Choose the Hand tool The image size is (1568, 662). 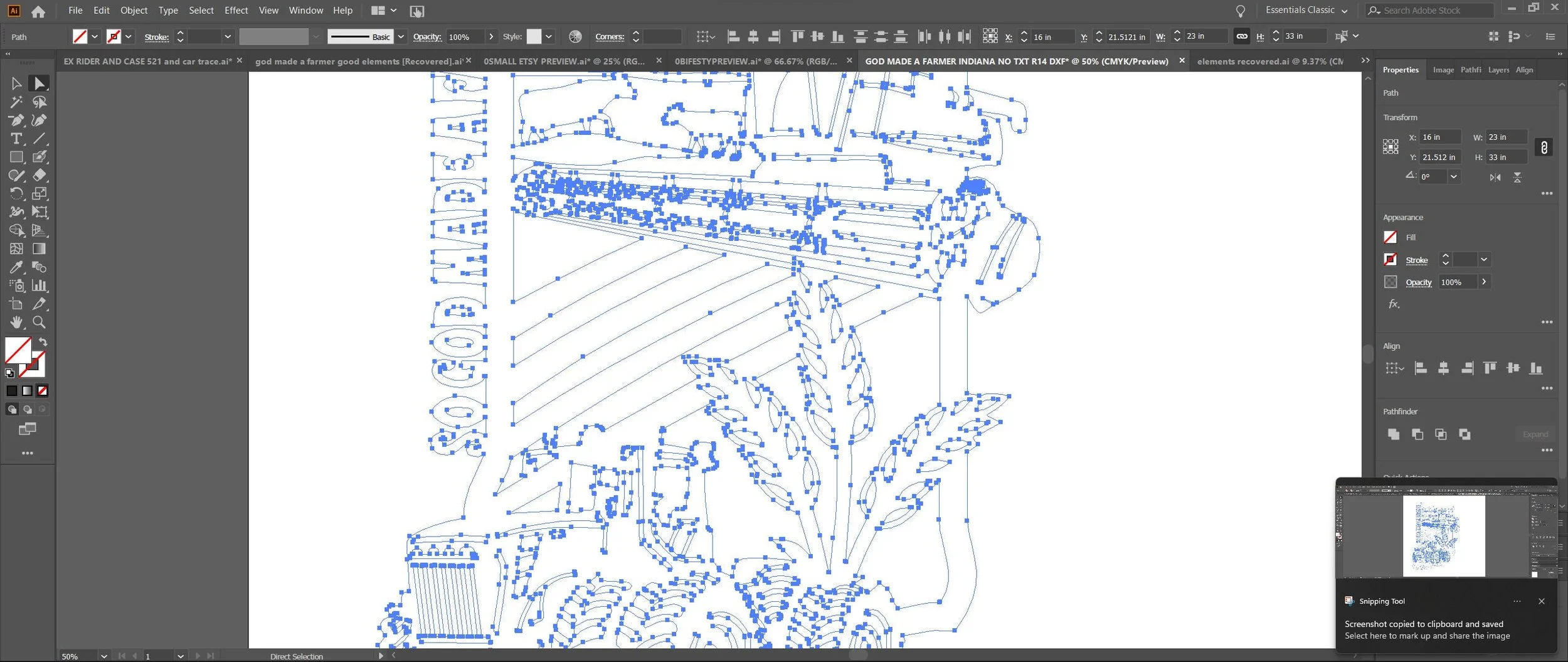pyautogui.click(x=16, y=323)
